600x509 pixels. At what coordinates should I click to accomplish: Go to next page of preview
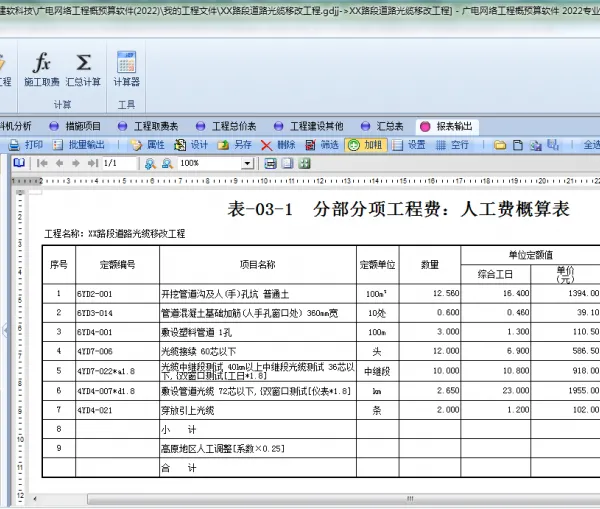point(76,163)
